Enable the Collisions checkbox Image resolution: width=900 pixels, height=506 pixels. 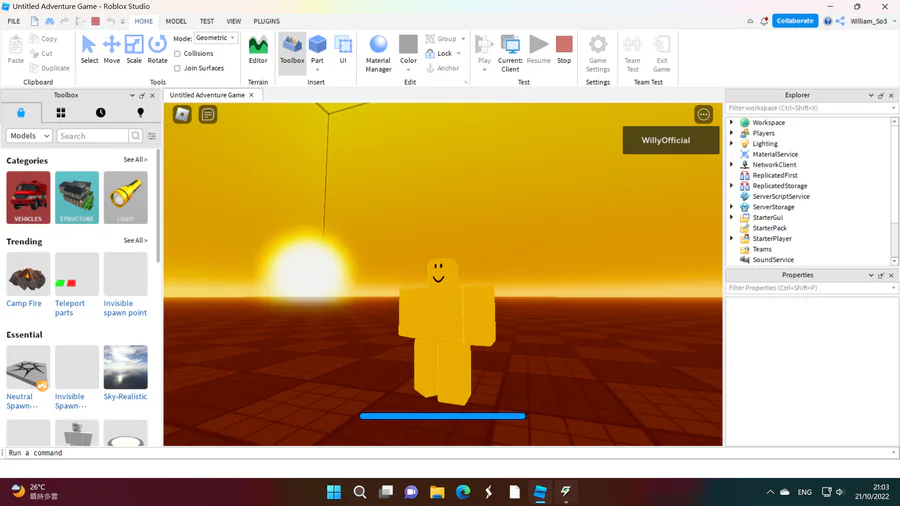(177, 53)
